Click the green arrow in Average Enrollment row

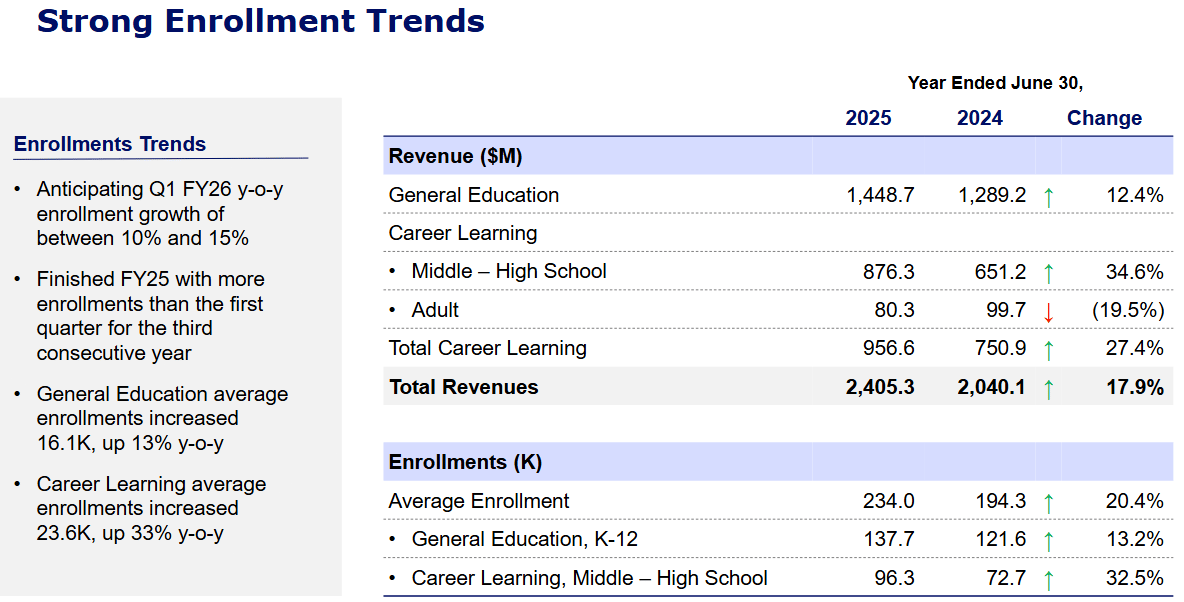tap(1048, 503)
